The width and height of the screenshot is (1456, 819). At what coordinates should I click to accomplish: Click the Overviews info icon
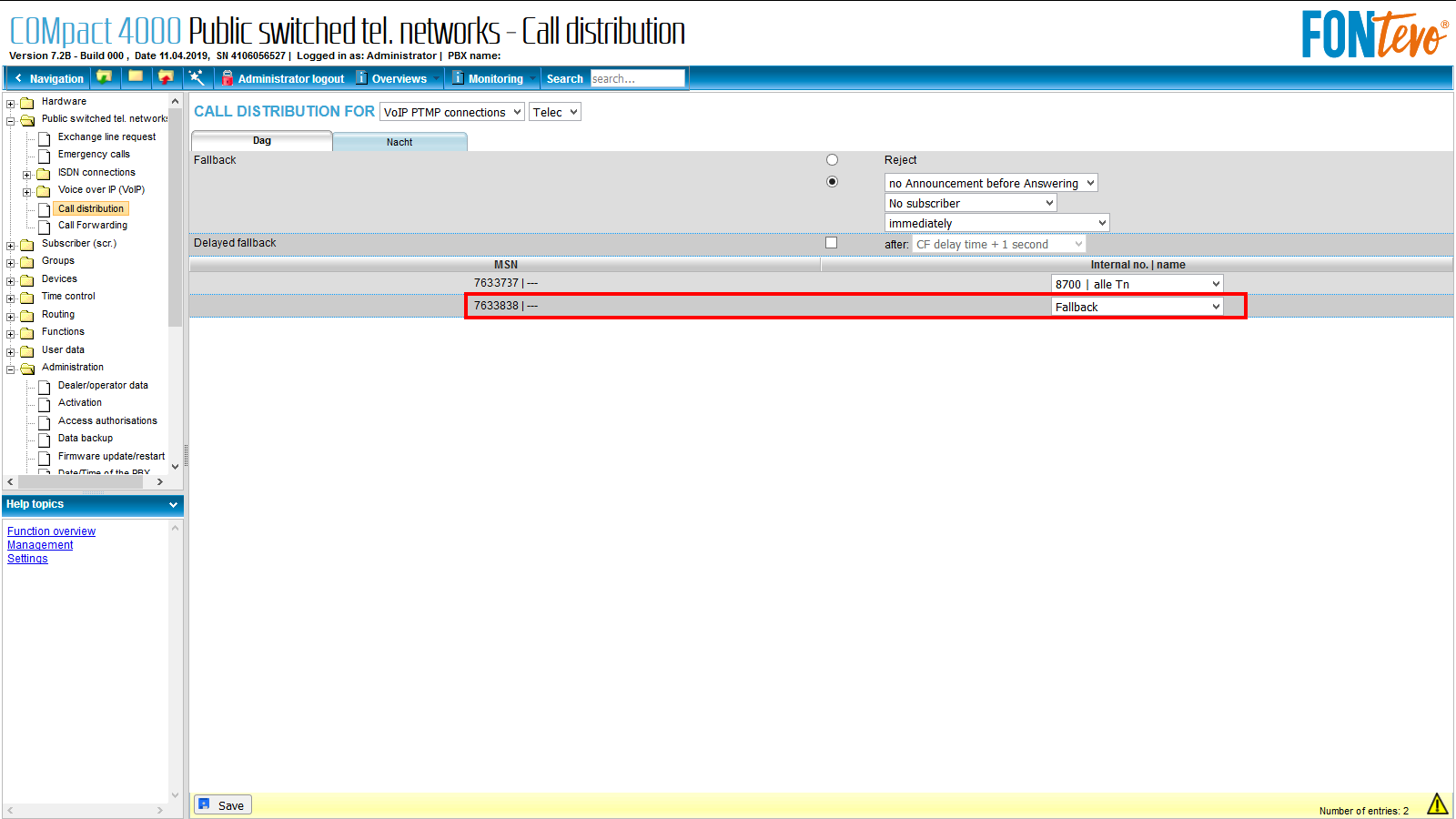[361, 78]
